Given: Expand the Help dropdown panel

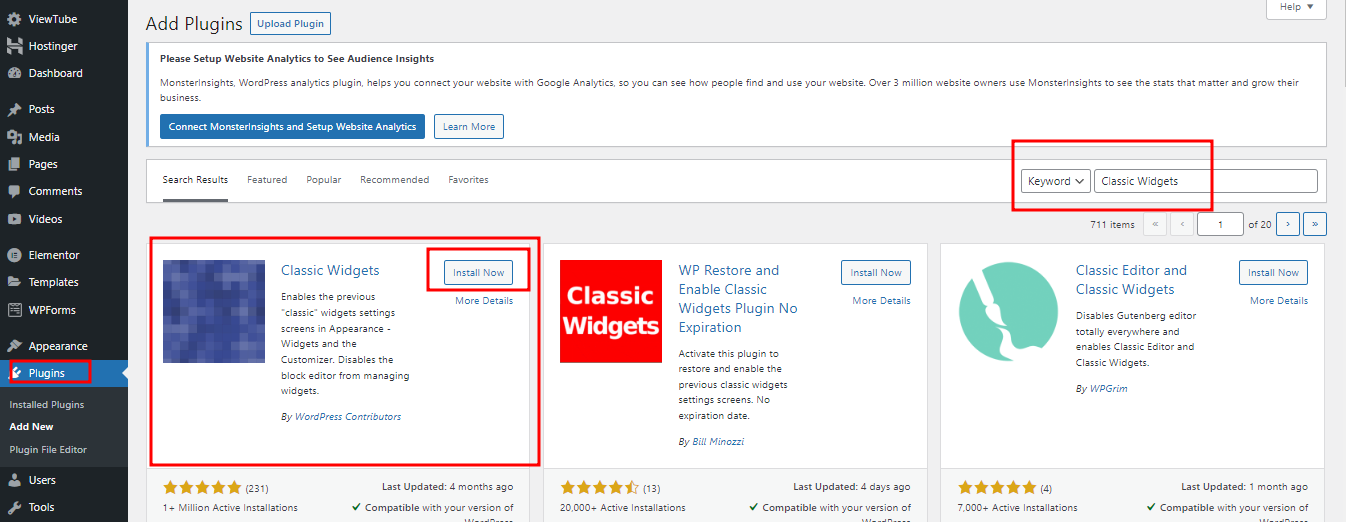Looking at the screenshot, I should 1296,7.
